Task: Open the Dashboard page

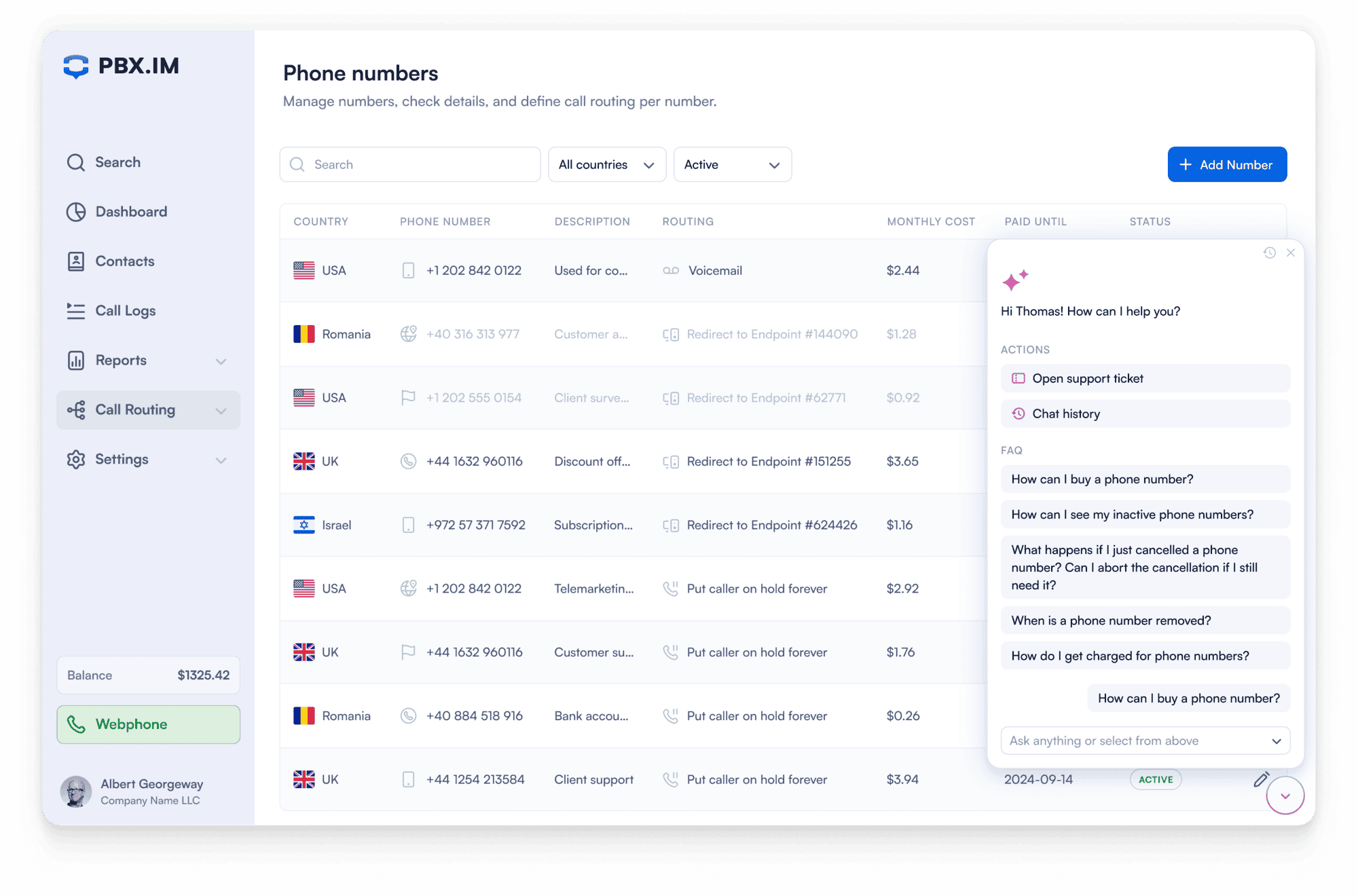Action: 131,212
